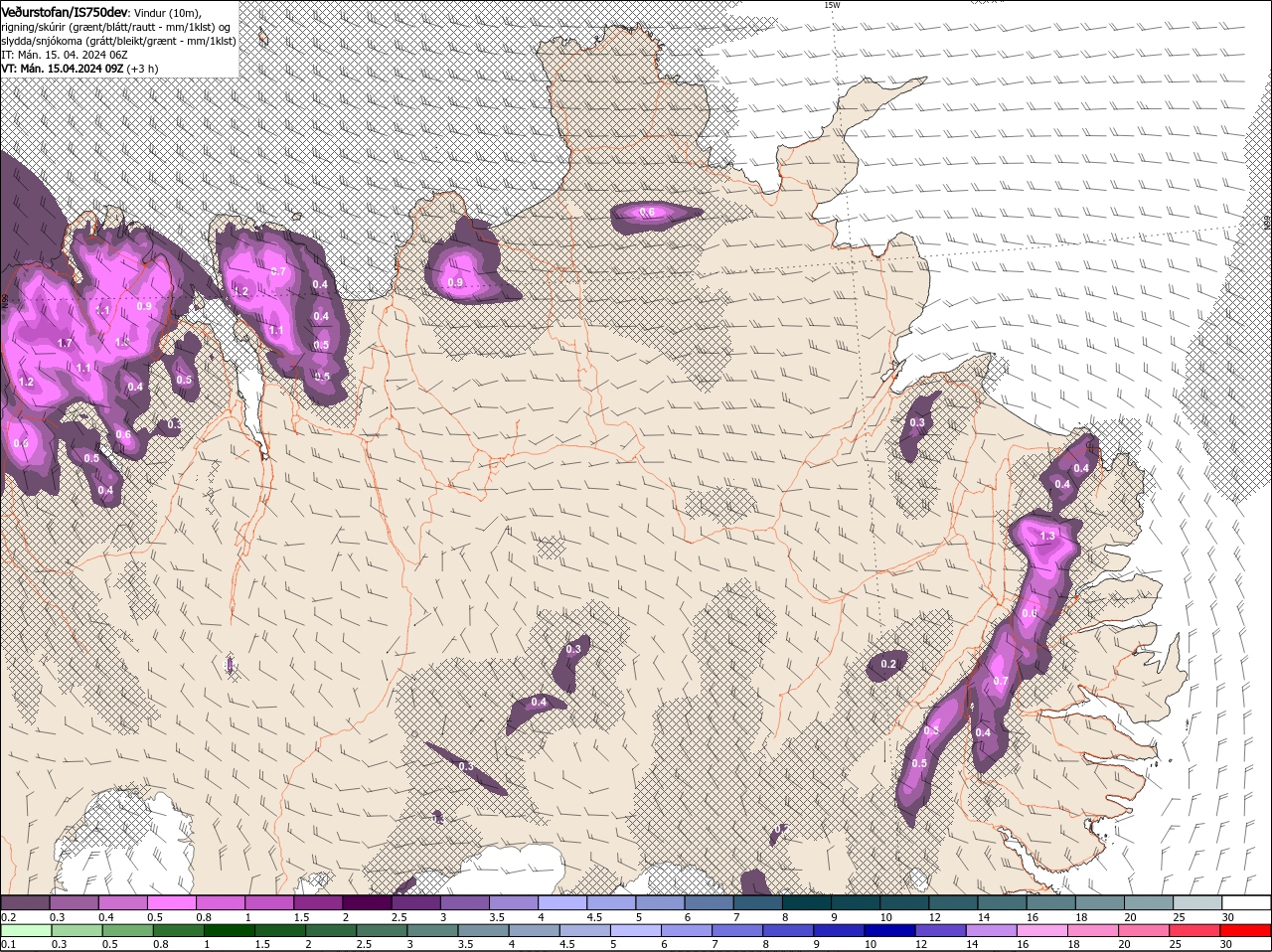The height and width of the screenshot is (952, 1272).
Task: Select the upper scale swatch between 6 and 7
Action: (707, 902)
